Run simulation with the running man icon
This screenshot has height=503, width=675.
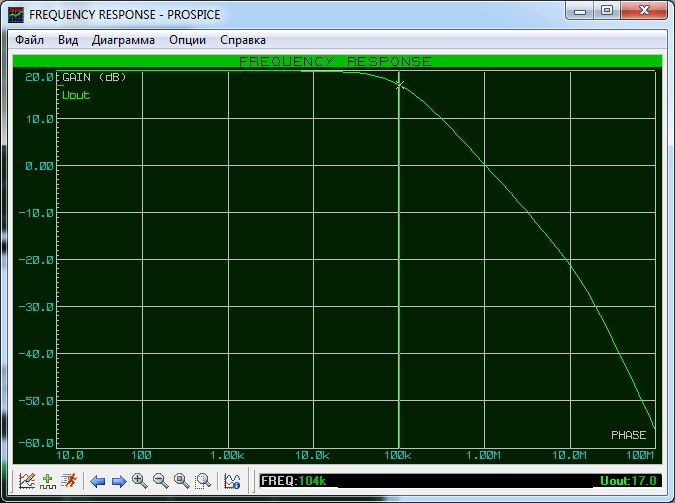click(68, 481)
